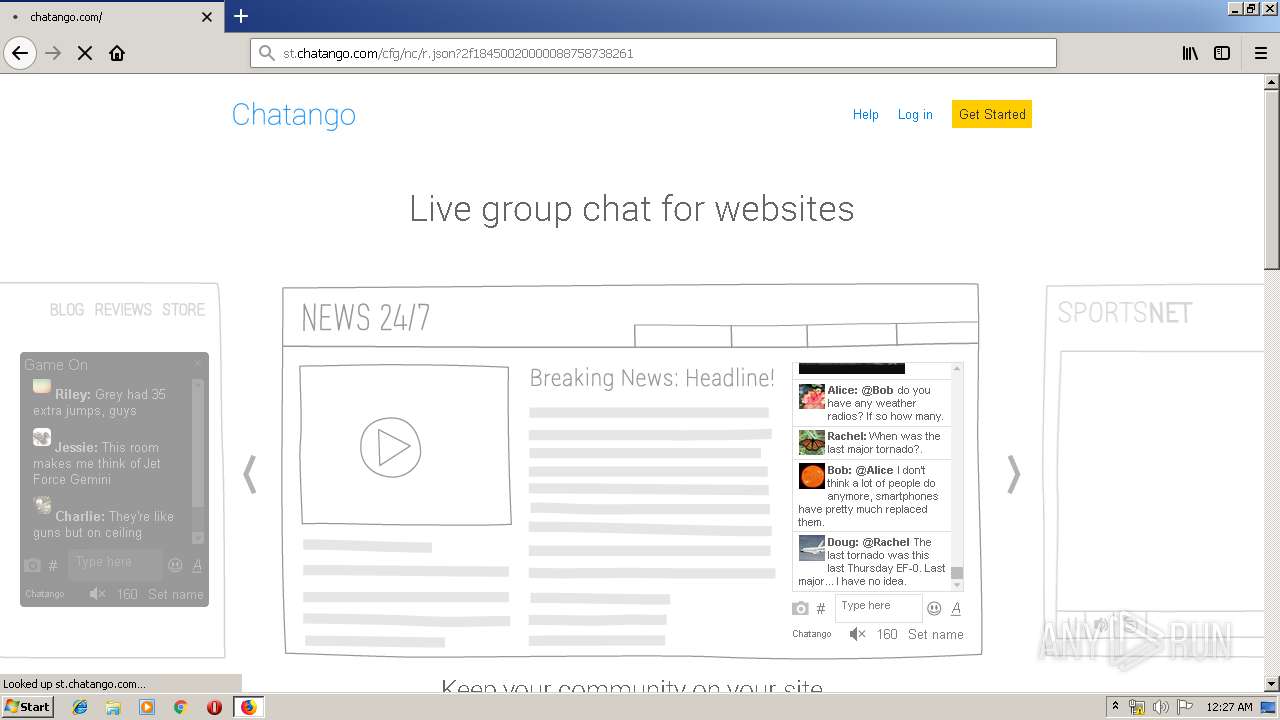Click the disabled forward arrow button
Screen dimensions: 1280x720
click(53, 53)
